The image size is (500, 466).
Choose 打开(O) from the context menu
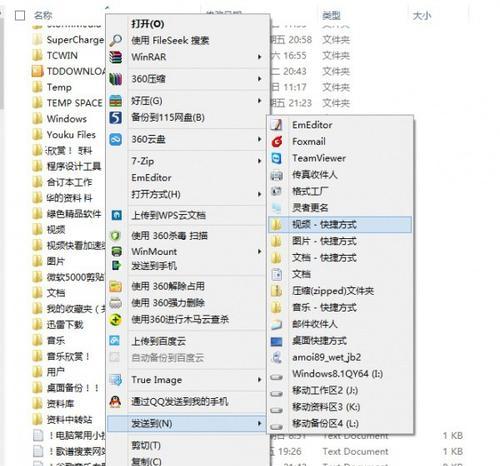188,24
